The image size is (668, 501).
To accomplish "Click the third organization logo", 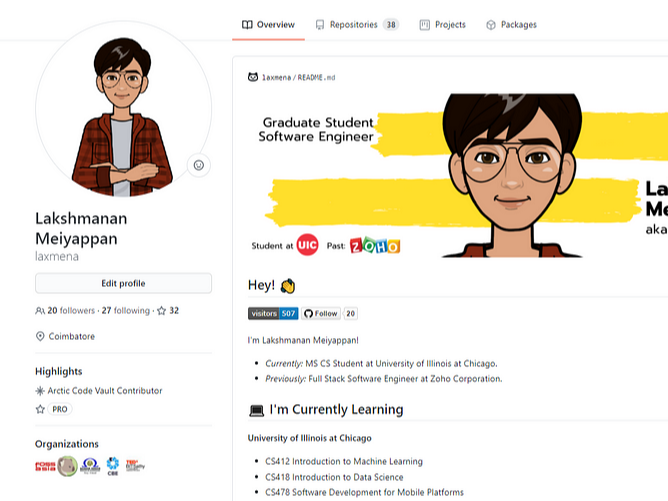I will (90, 465).
